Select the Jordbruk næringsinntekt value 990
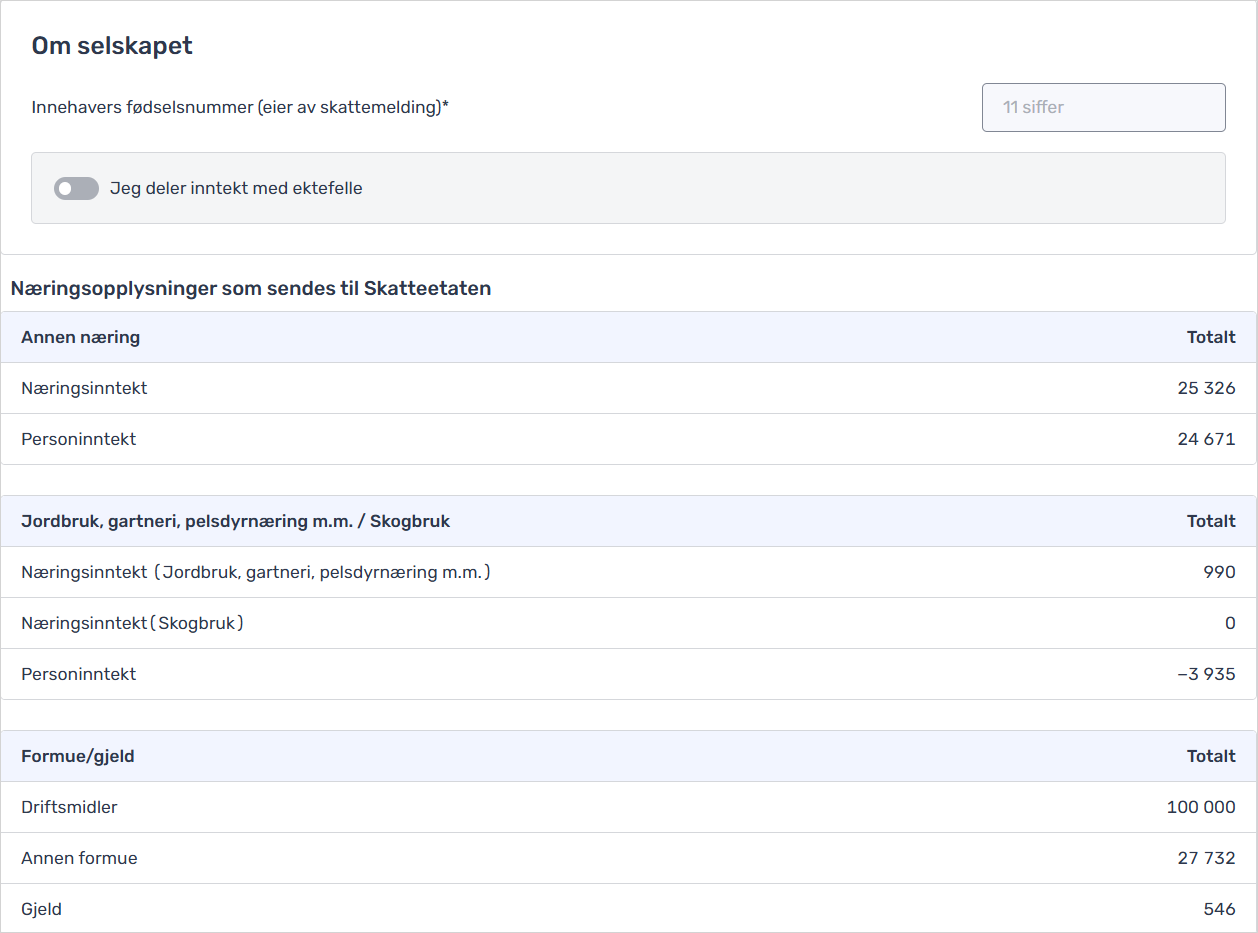This screenshot has width=1258, height=933. click(x=1219, y=572)
